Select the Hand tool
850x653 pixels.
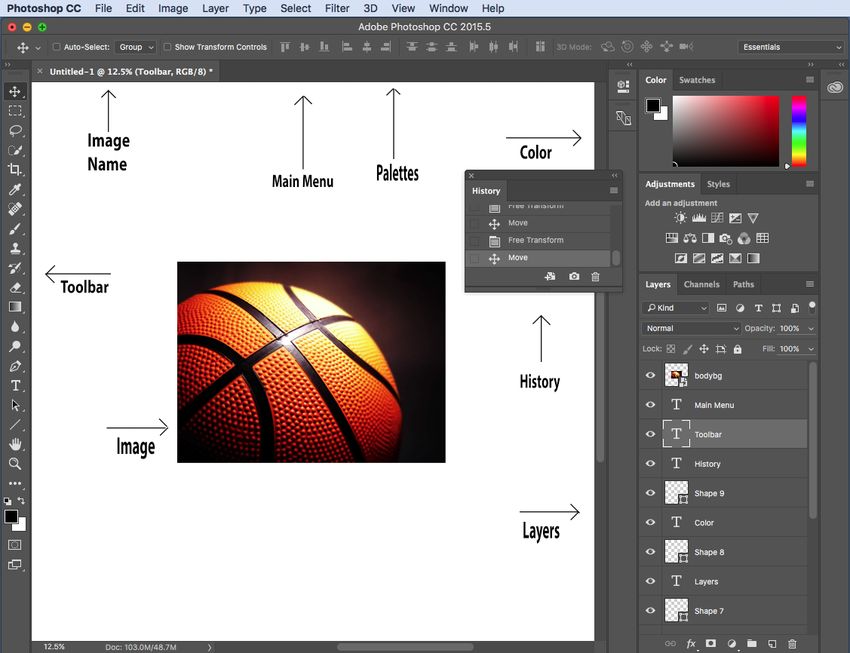(15, 444)
